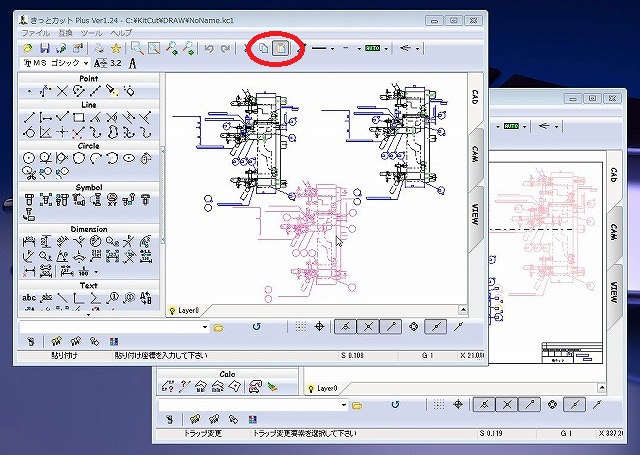Screen dimensions: 640x455
Task: Select the ellipse tool in Circle section
Action: (129, 158)
